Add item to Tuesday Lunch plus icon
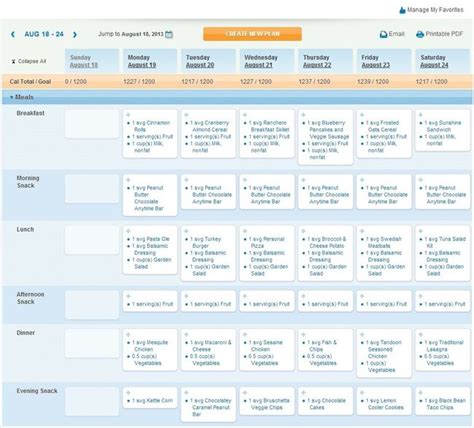 pos(186,231)
